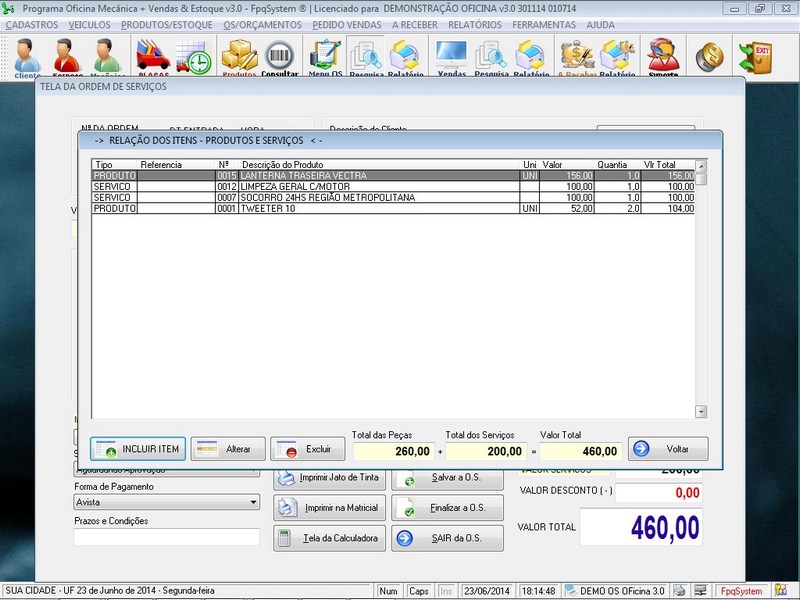Click Salvar a O.S. button
This screenshot has height=600, width=800.
click(x=447, y=478)
